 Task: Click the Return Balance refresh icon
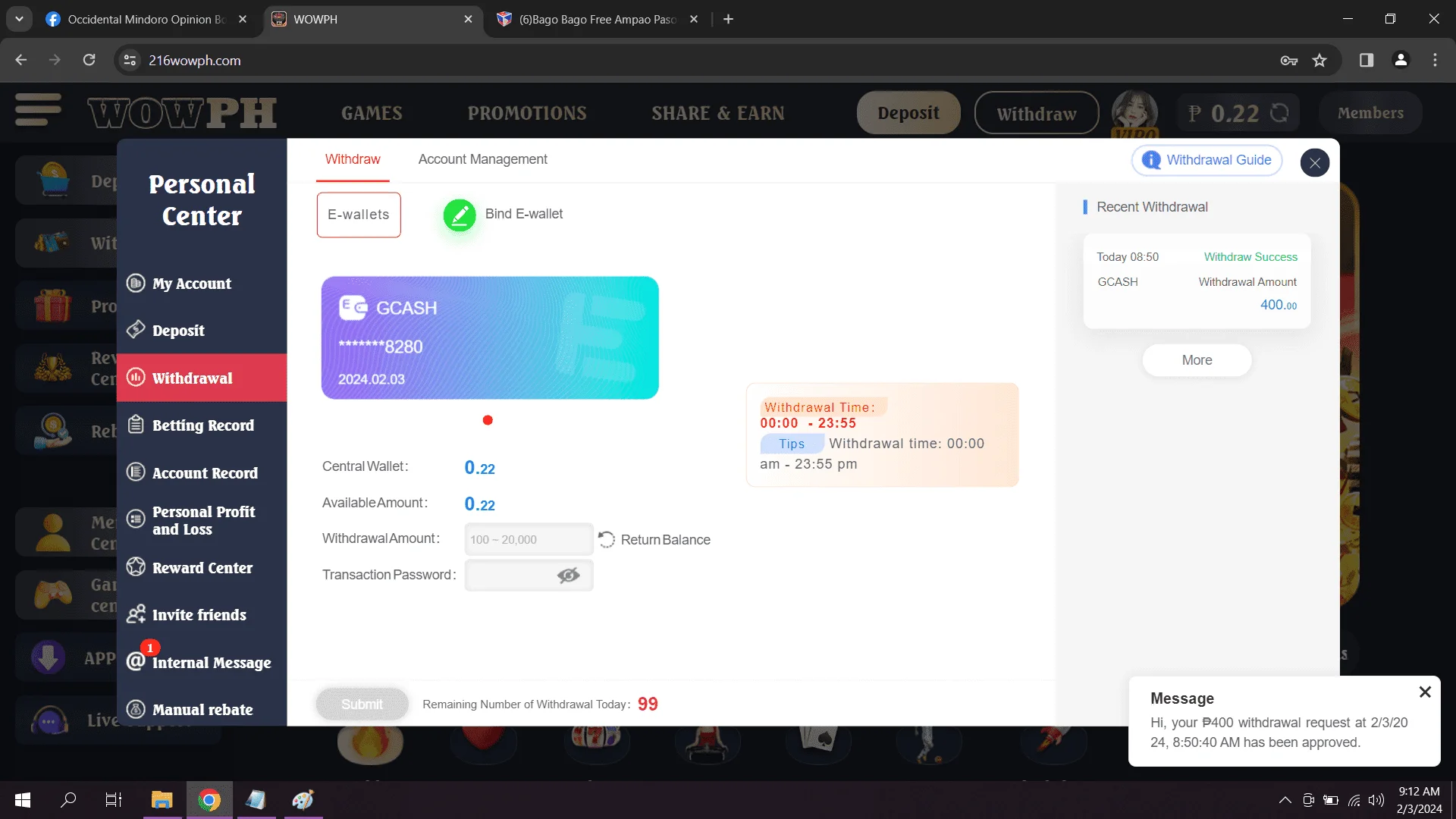(x=607, y=539)
